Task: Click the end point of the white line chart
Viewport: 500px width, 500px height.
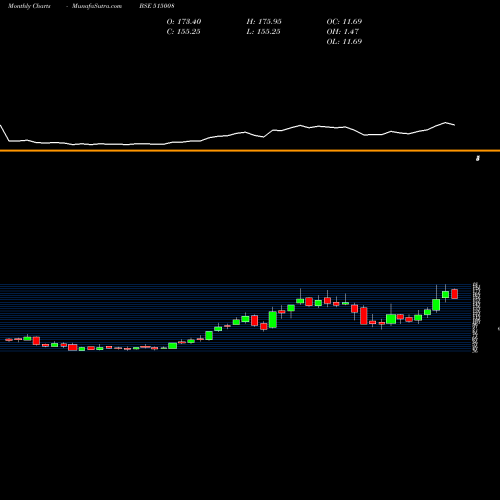Action: point(455,125)
